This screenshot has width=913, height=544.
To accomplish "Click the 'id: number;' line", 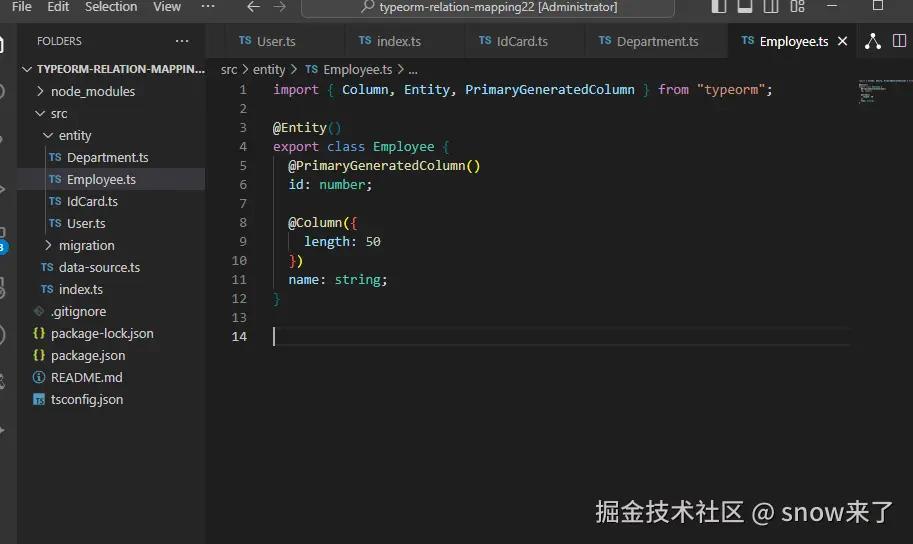I will pyautogui.click(x=330, y=185).
